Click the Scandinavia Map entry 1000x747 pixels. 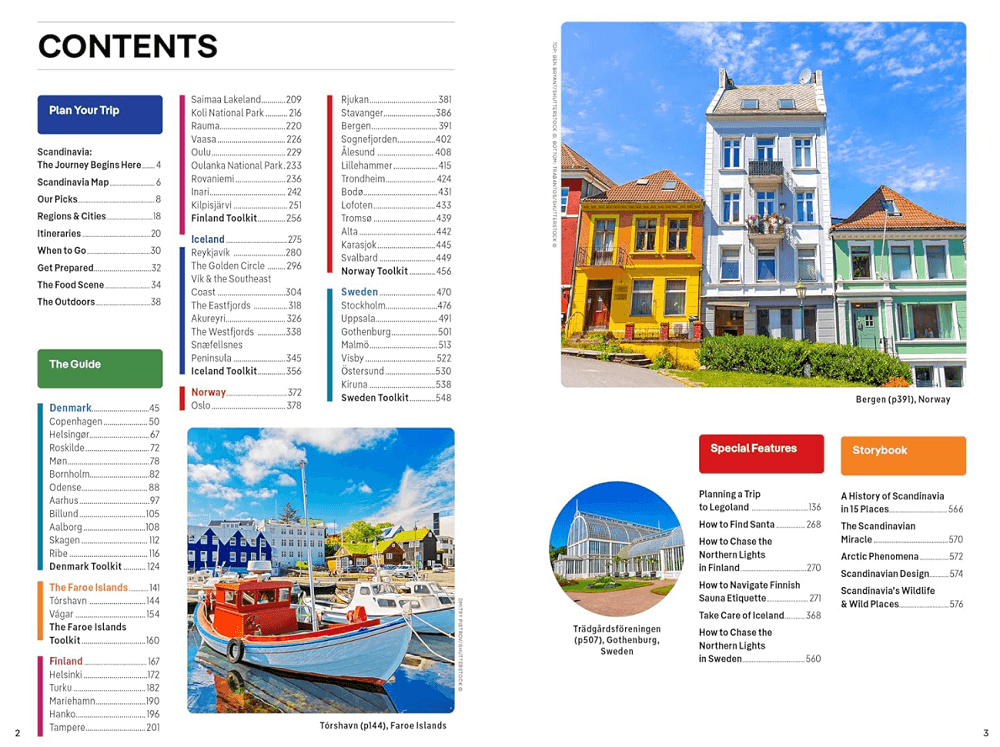[73, 183]
